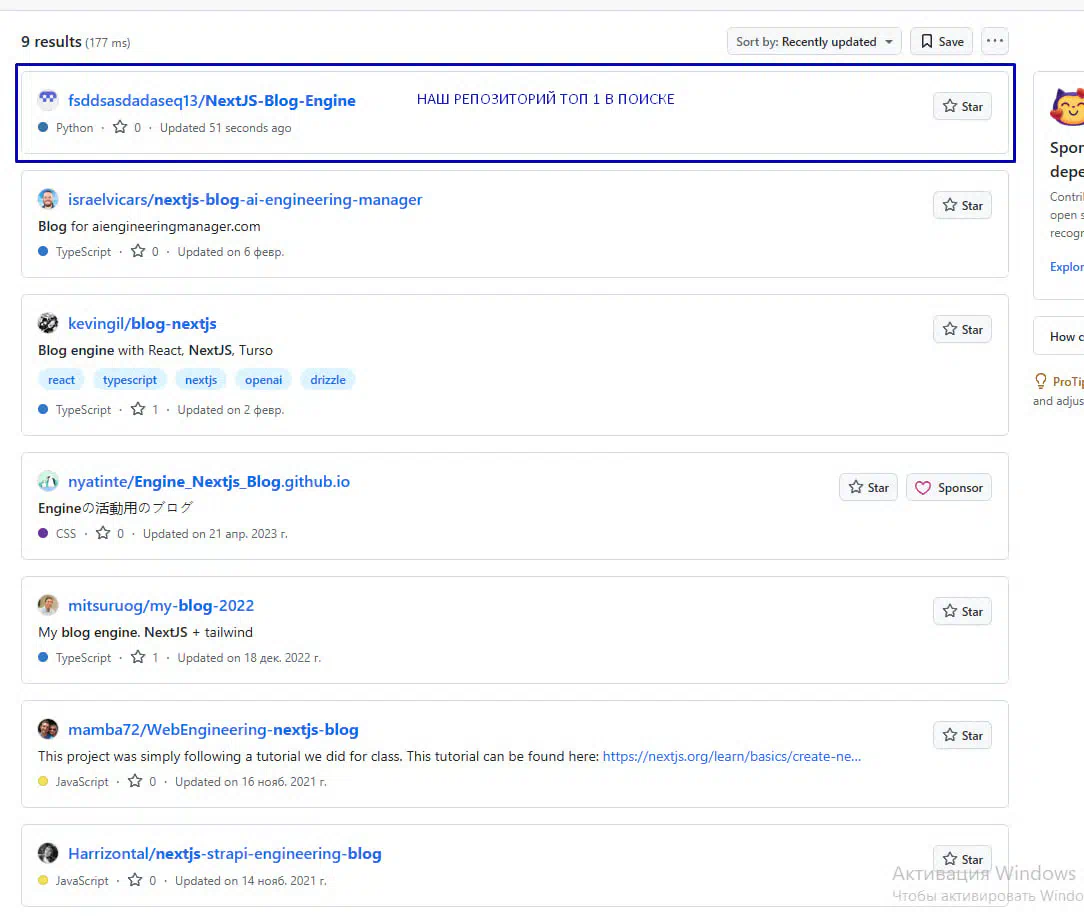Click star count of mamba72 repository
1084x916 pixels.
[x=142, y=782]
